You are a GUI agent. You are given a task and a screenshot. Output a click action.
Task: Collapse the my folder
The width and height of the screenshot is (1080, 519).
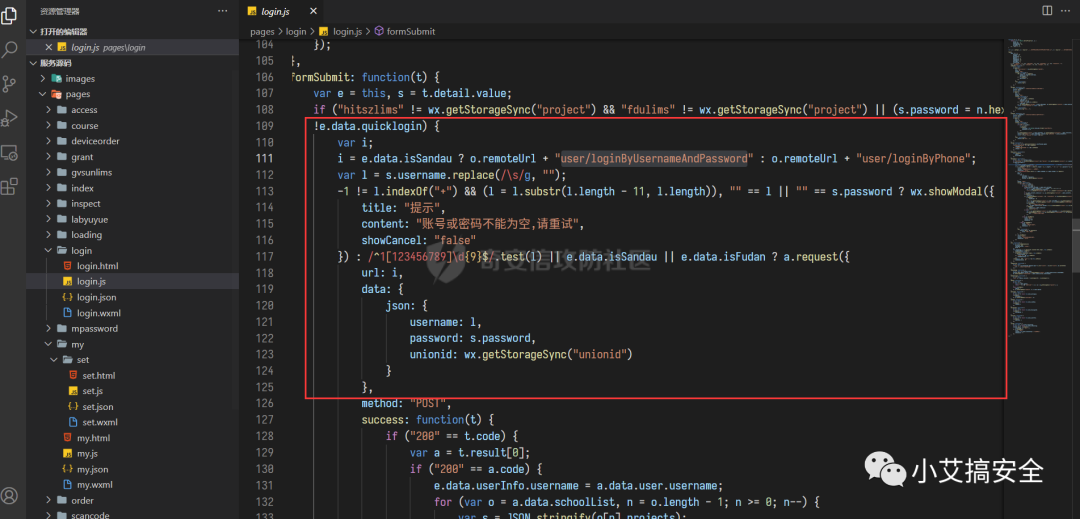pyautogui.click(x=77, y=344)
